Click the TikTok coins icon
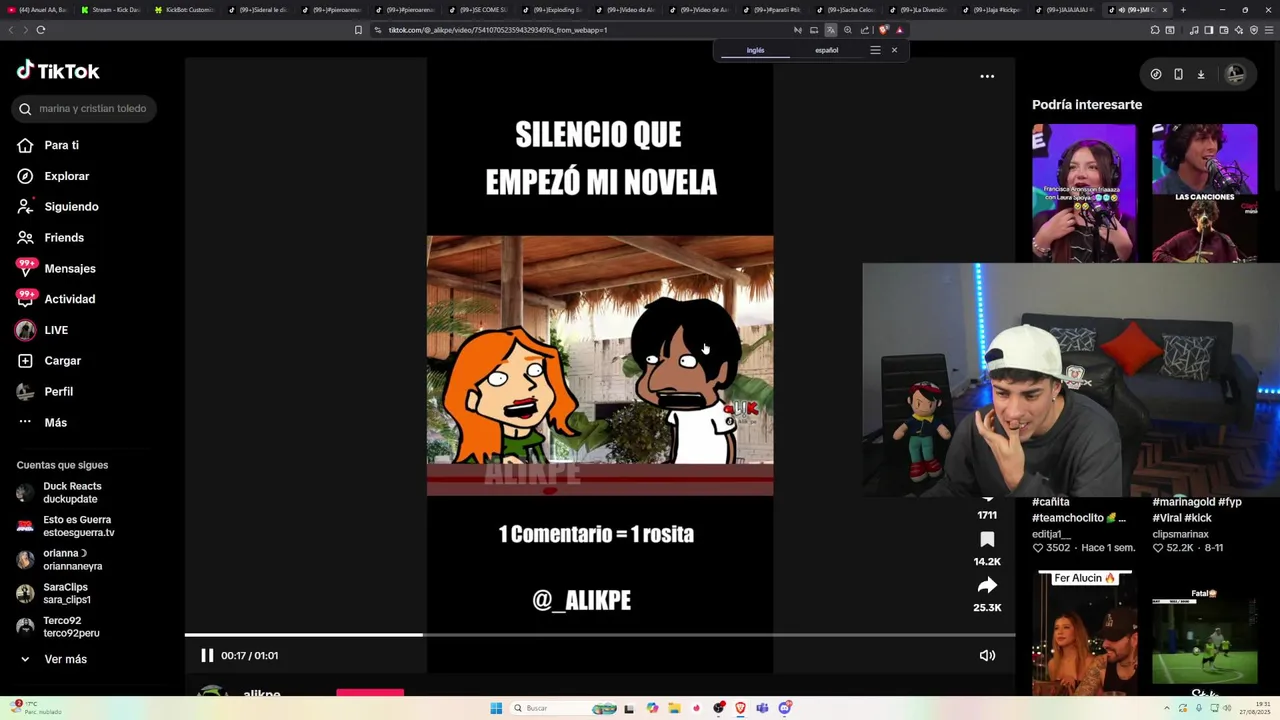The width and height of the screenshot is (1280, 720). (1156, 74)
